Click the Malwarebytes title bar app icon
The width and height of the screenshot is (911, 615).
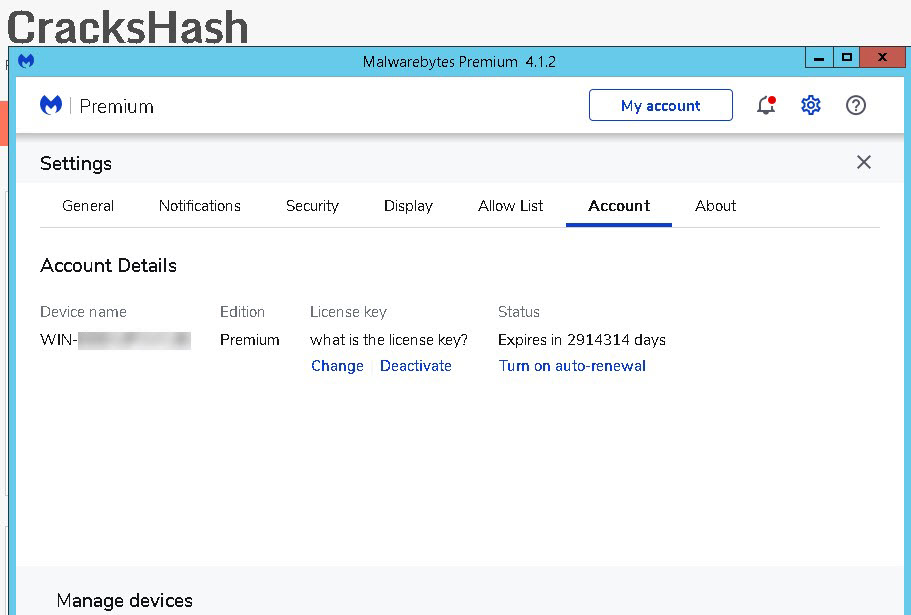[26, 60]
